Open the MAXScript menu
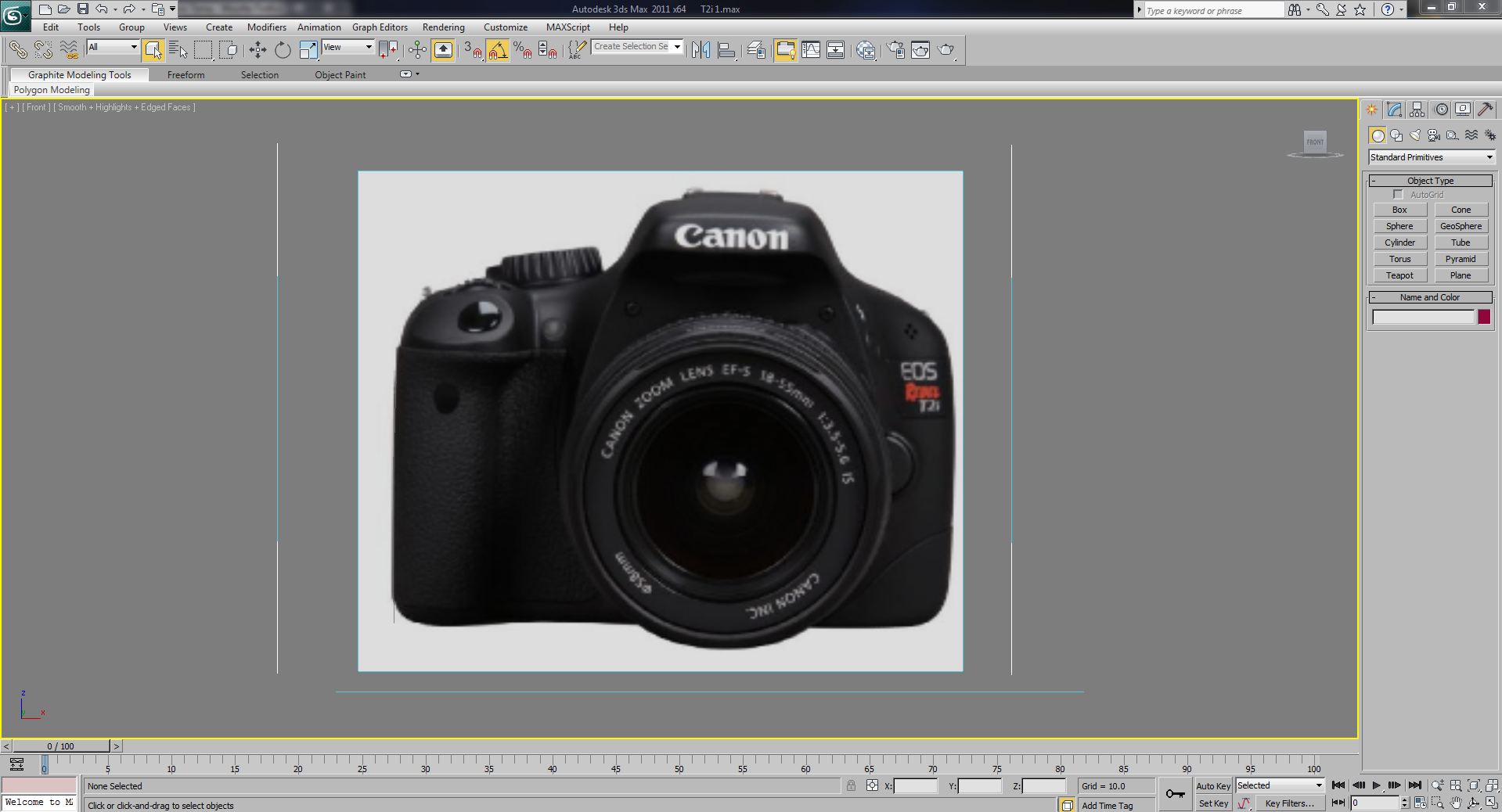Screen dimensions: 1502x812 [568, 27]
